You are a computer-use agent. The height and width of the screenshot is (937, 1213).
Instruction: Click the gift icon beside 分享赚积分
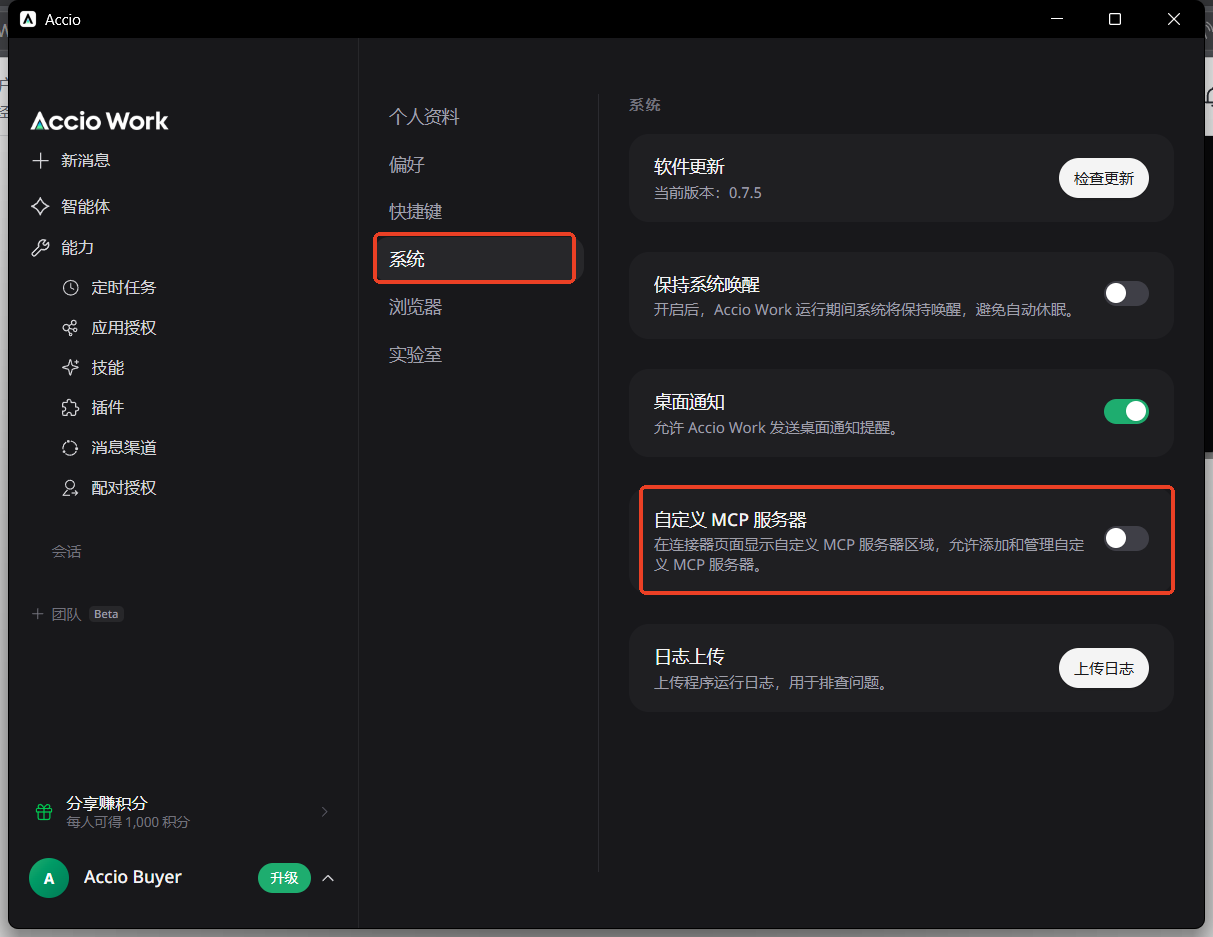tap(44, 812)
